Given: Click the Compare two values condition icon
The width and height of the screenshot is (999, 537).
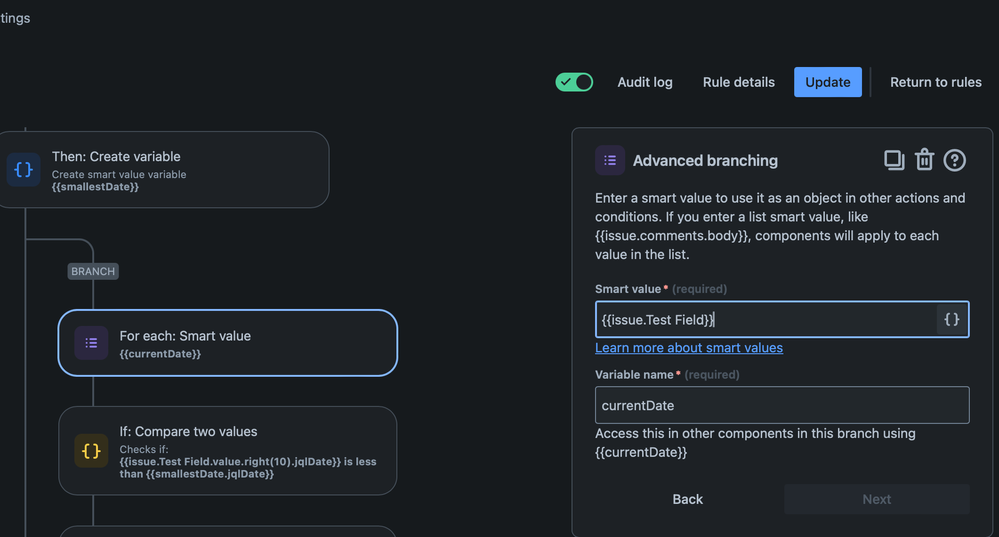Looking at the screenshot, I should coord(91,450).
